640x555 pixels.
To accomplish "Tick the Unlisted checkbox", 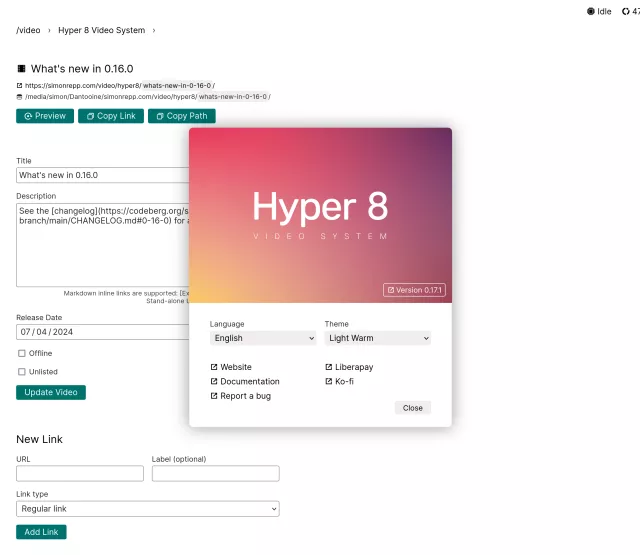I will [22, 372].
